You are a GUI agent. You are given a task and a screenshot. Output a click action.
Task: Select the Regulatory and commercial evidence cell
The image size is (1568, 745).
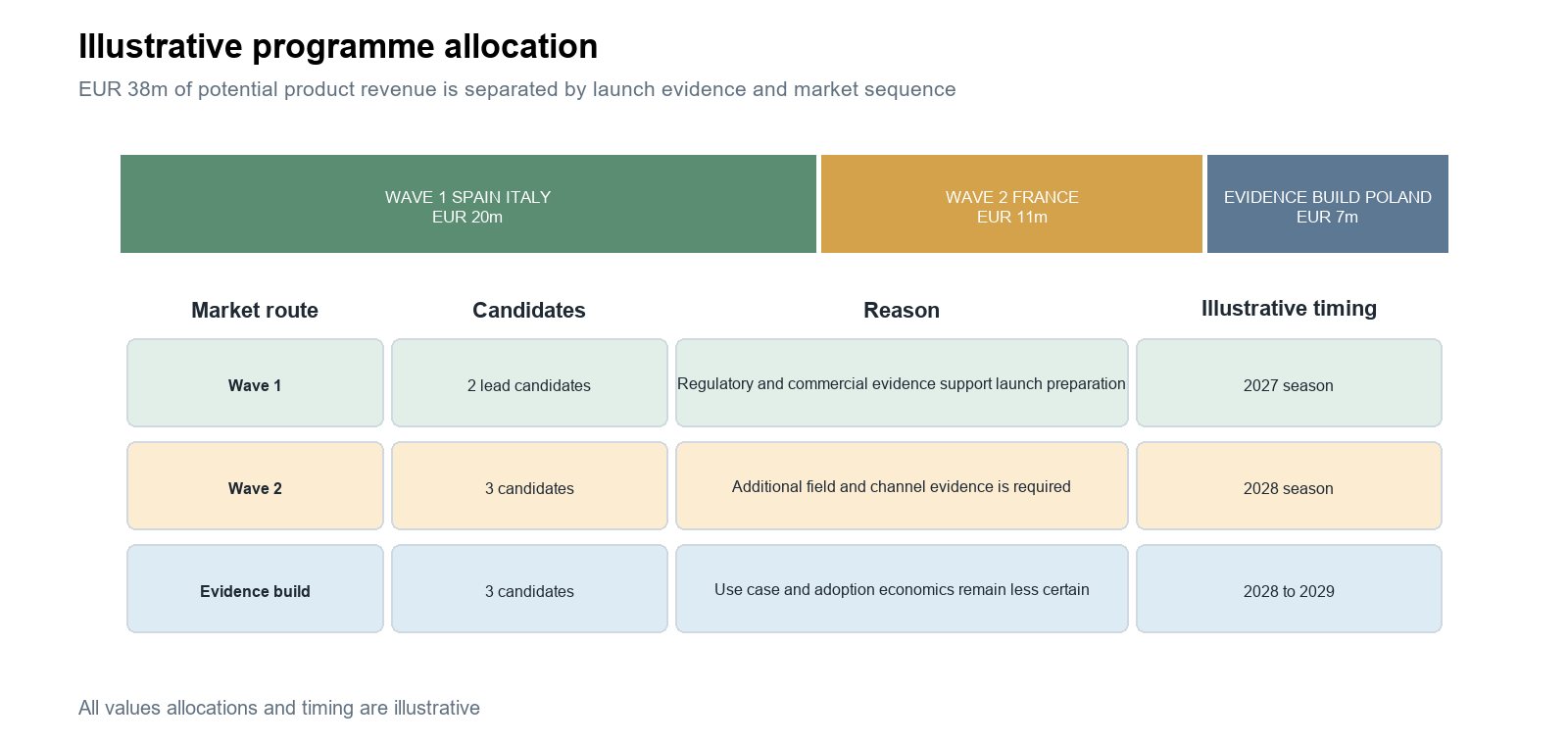pos(902,383)
